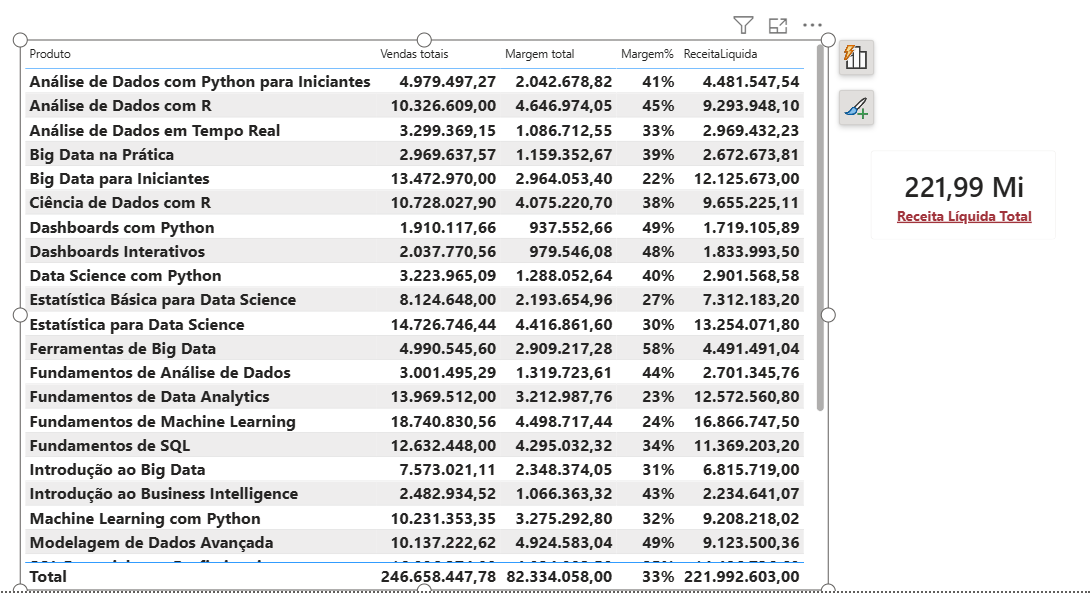1092x600 pixels.
Task: Select row Análise de Dados com R
Action: tap(414, 106)
